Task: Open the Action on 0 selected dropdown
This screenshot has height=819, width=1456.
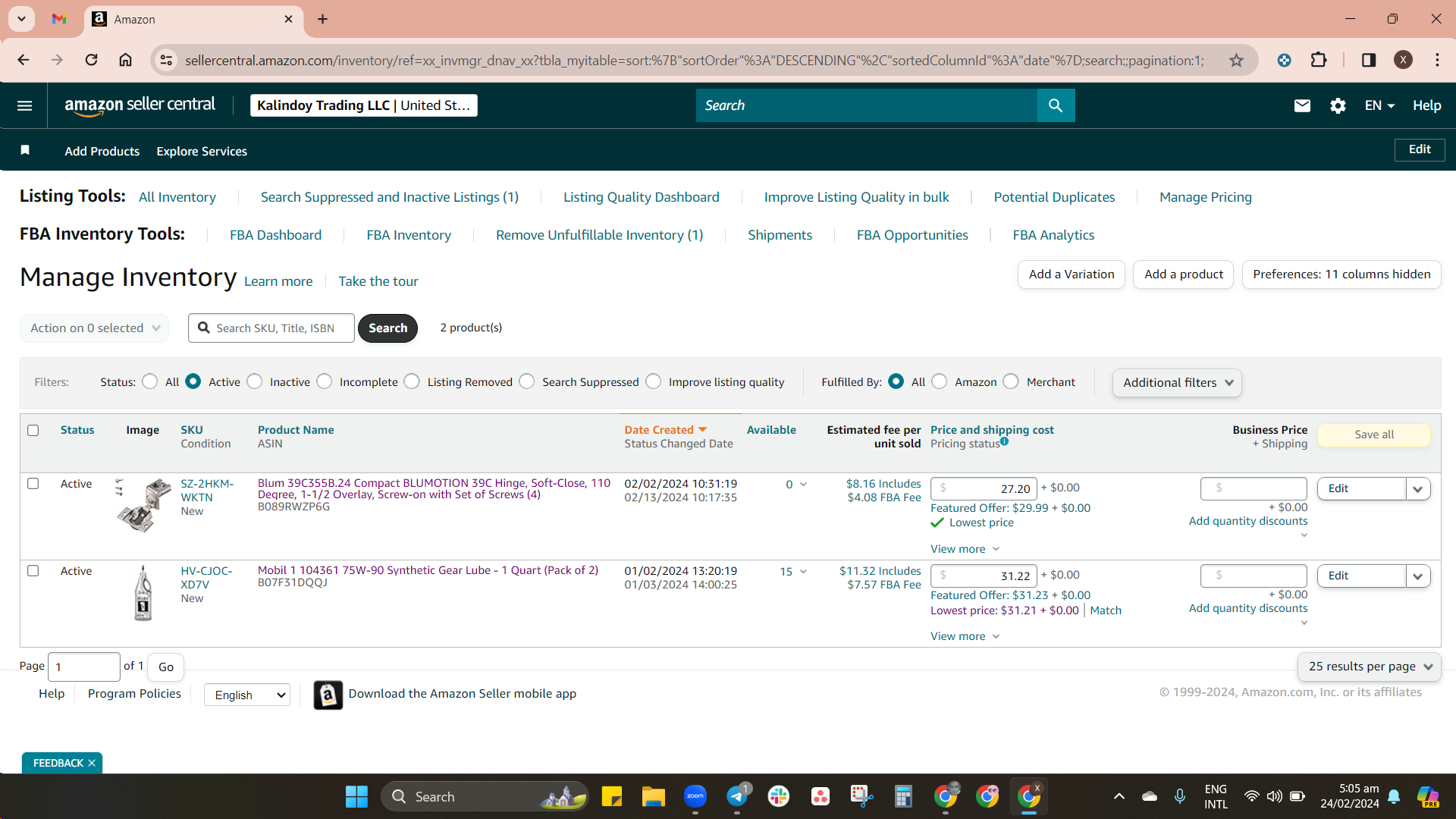Action: coord(95,328)
